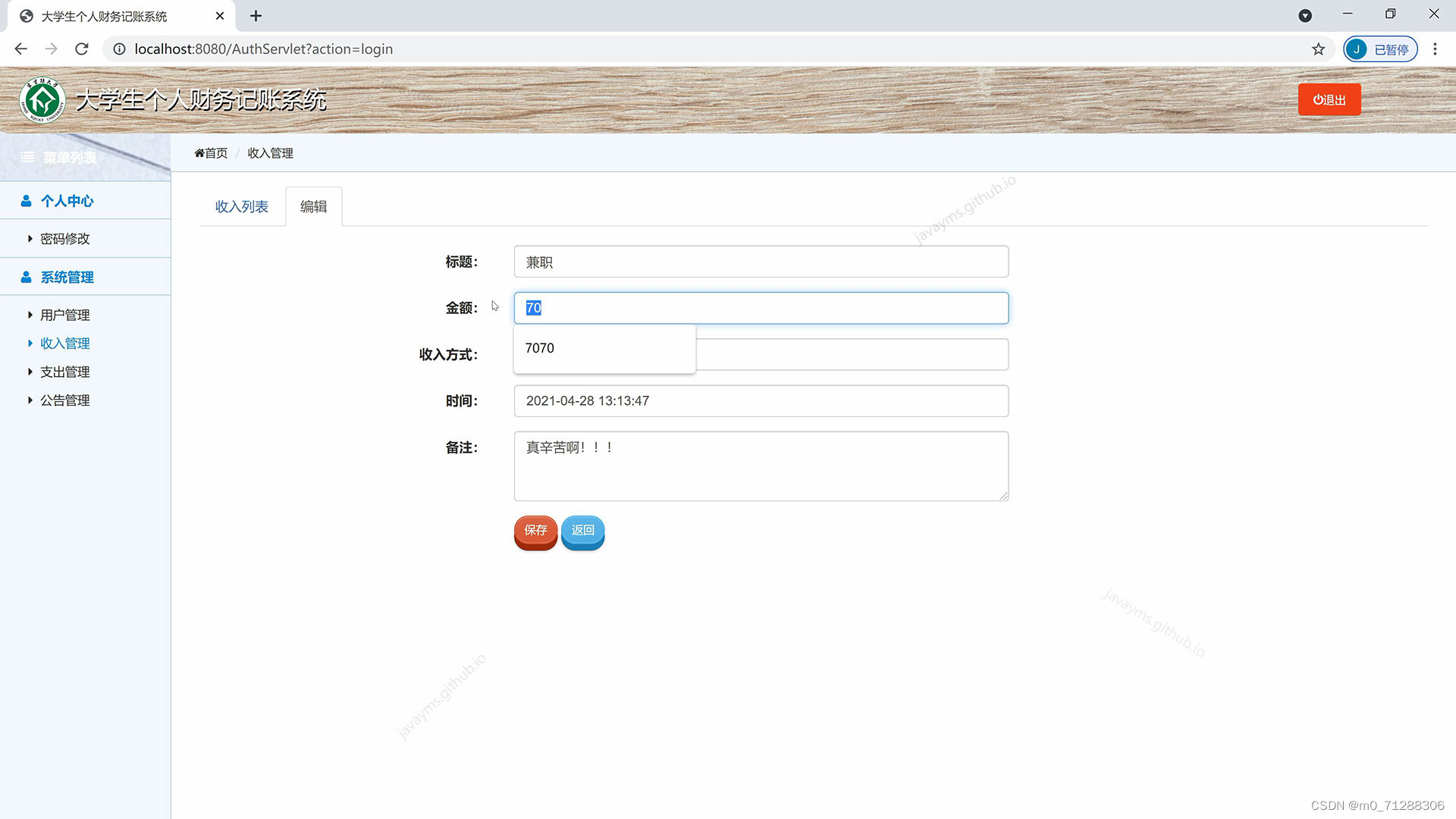Open the profile button labeled 已暂停
1456x819 pixels.
(1381, 49)
